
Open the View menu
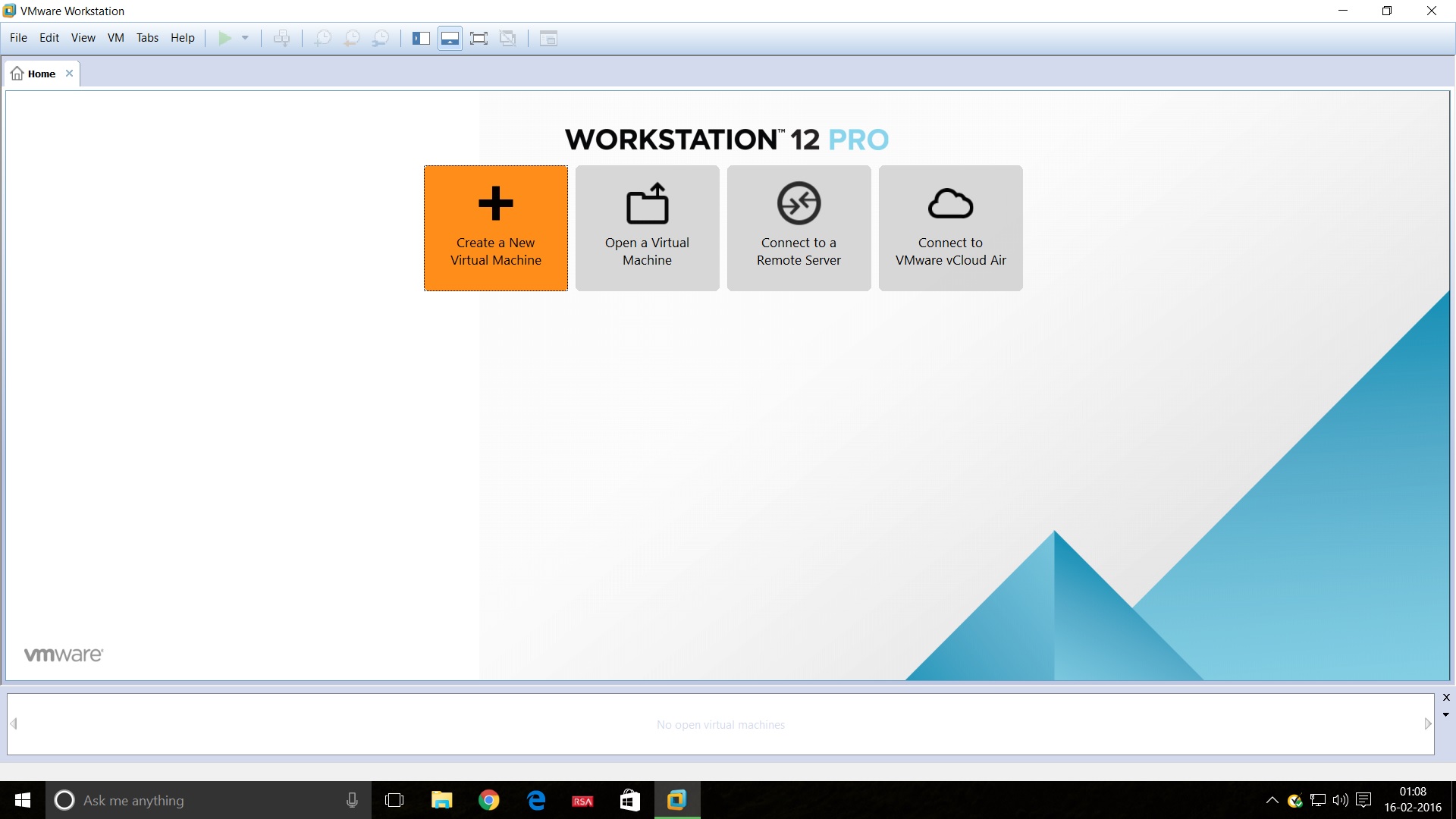click(83, 38)
